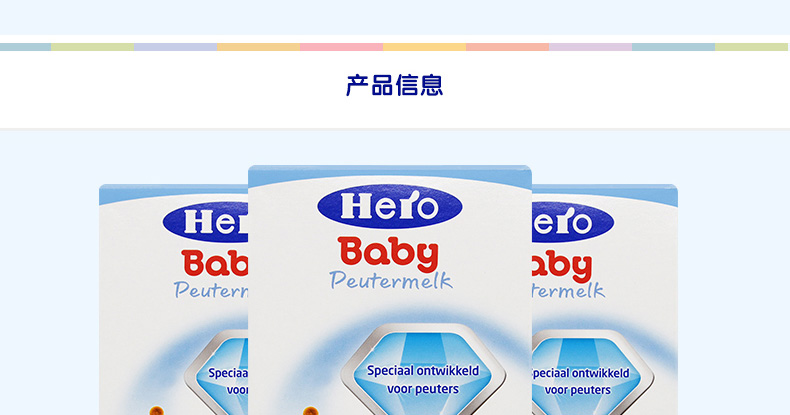This screenshot has width=790, height=415.
Task: Click the first green segment of color stripe
Action: (x=93, y=47)
